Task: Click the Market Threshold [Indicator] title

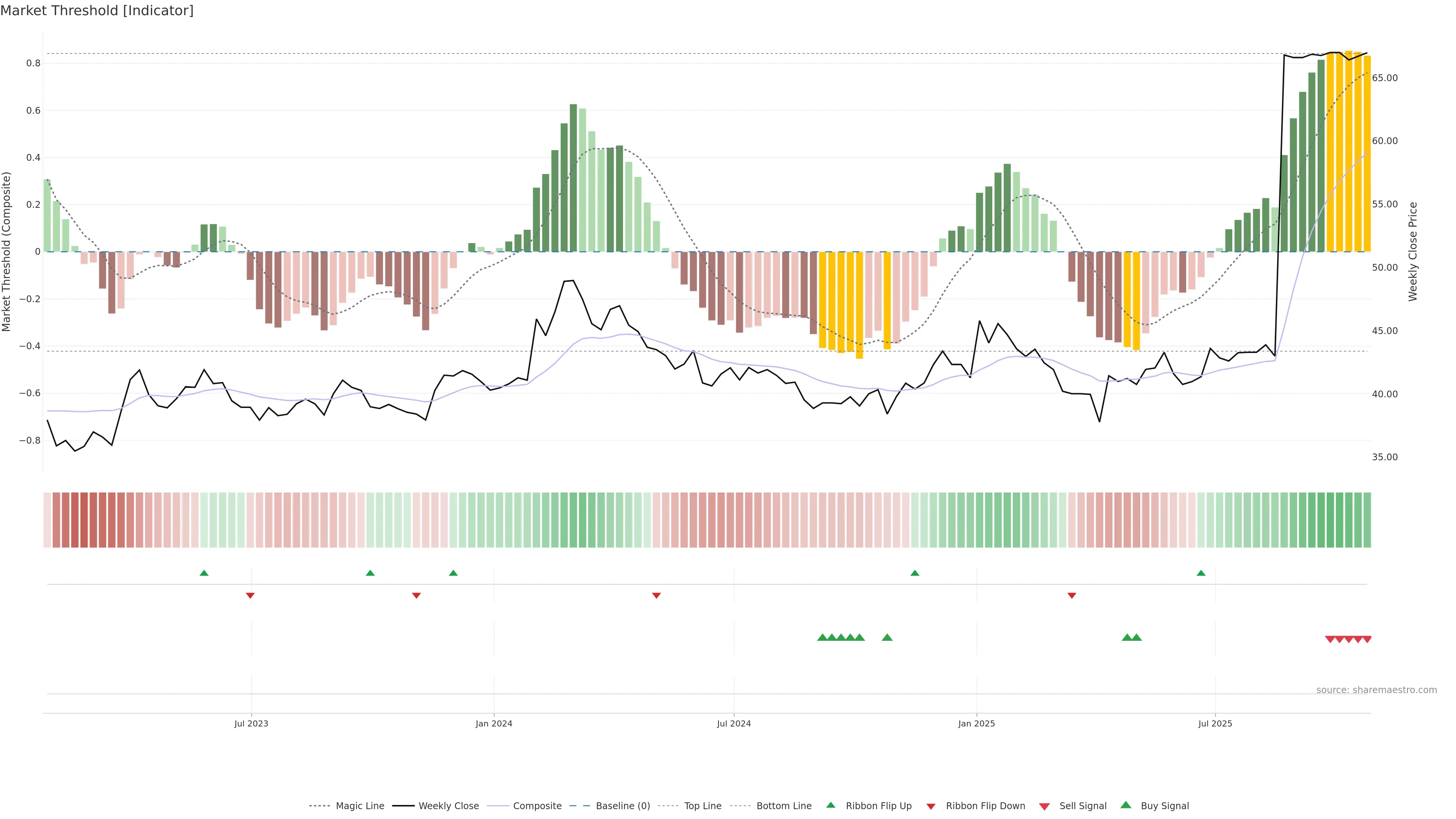Action: tap(97, 11)
